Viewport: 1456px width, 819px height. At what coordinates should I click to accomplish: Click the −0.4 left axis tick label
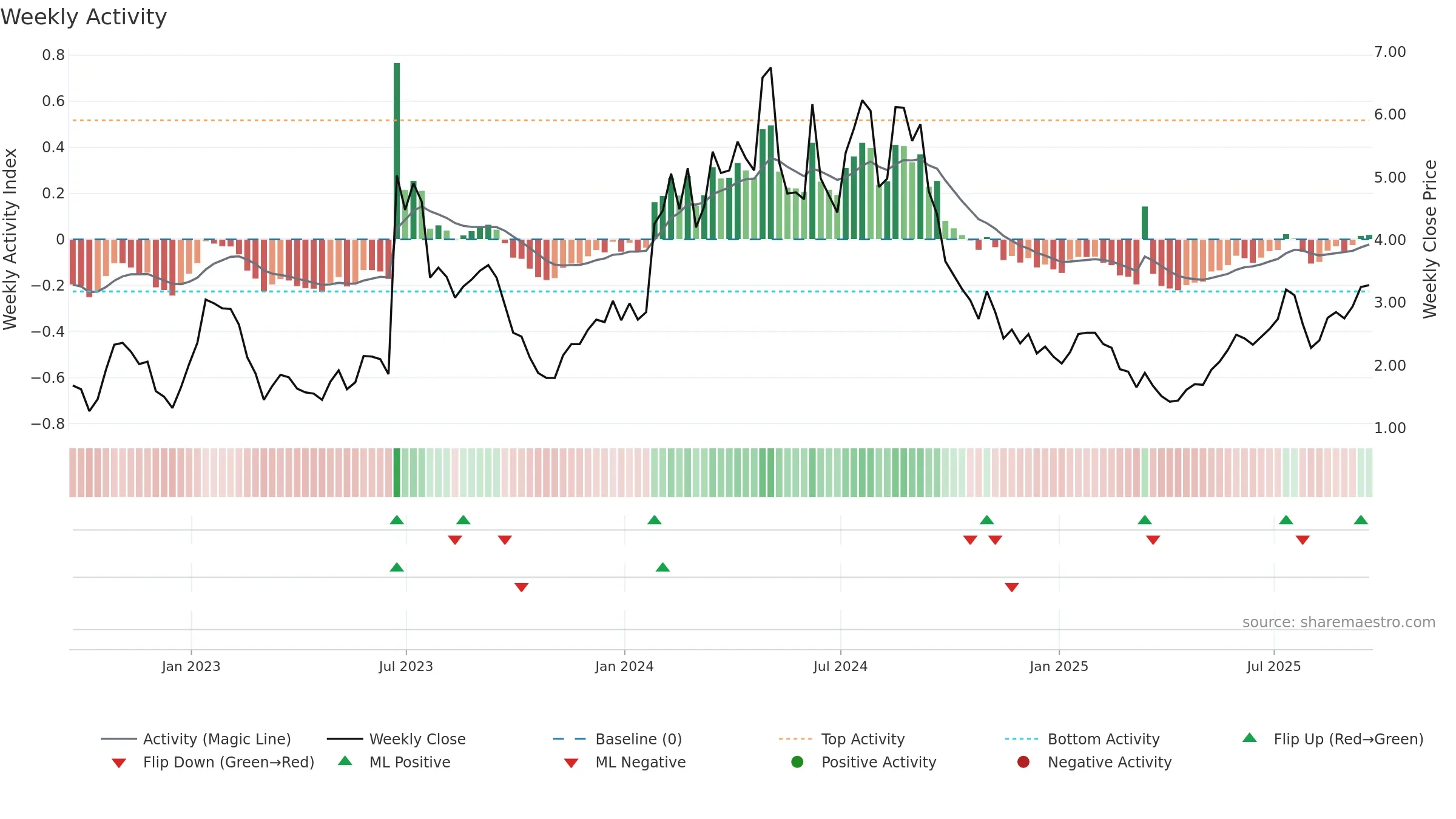pos(48,332)
